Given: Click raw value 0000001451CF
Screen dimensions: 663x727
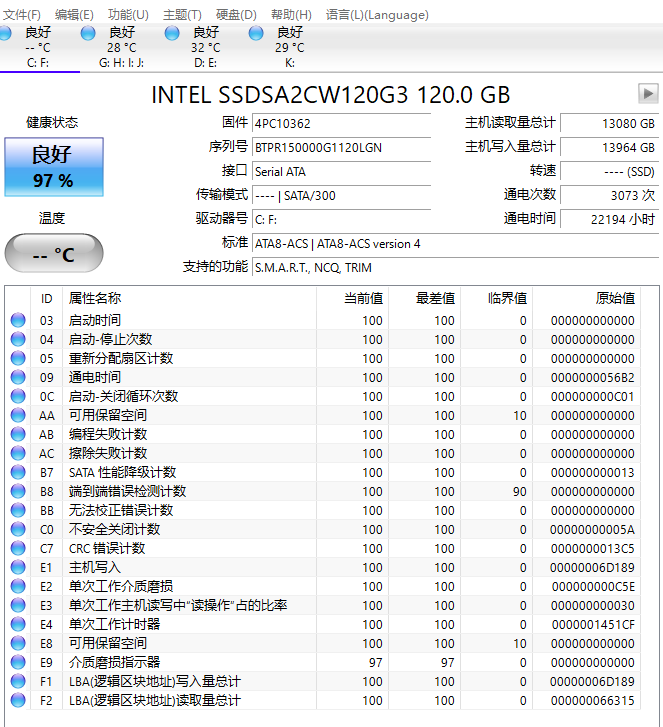Looking at the screenshot, I should point(593,625).
